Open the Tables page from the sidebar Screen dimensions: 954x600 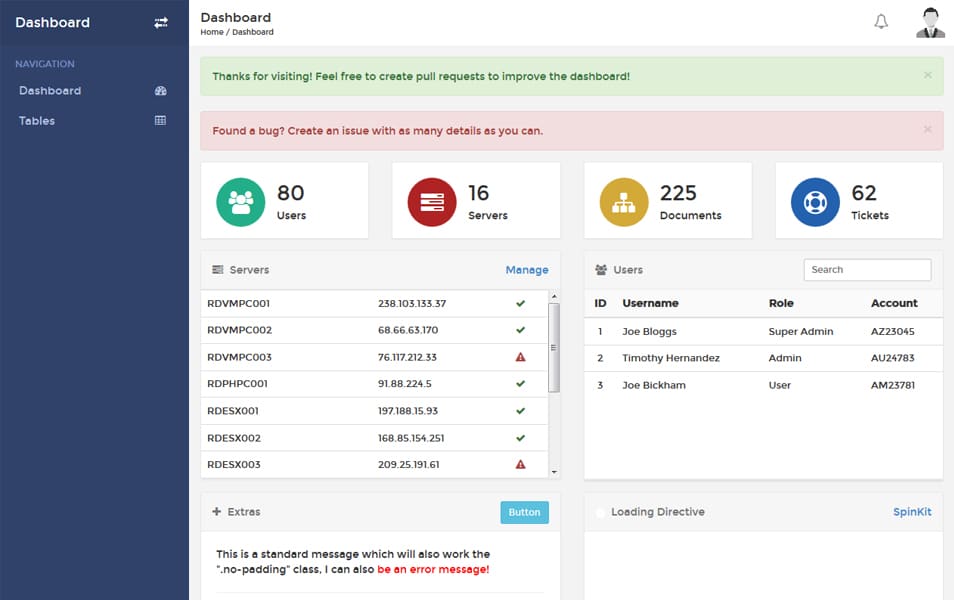pyautogui.click(x=36, y=120)
